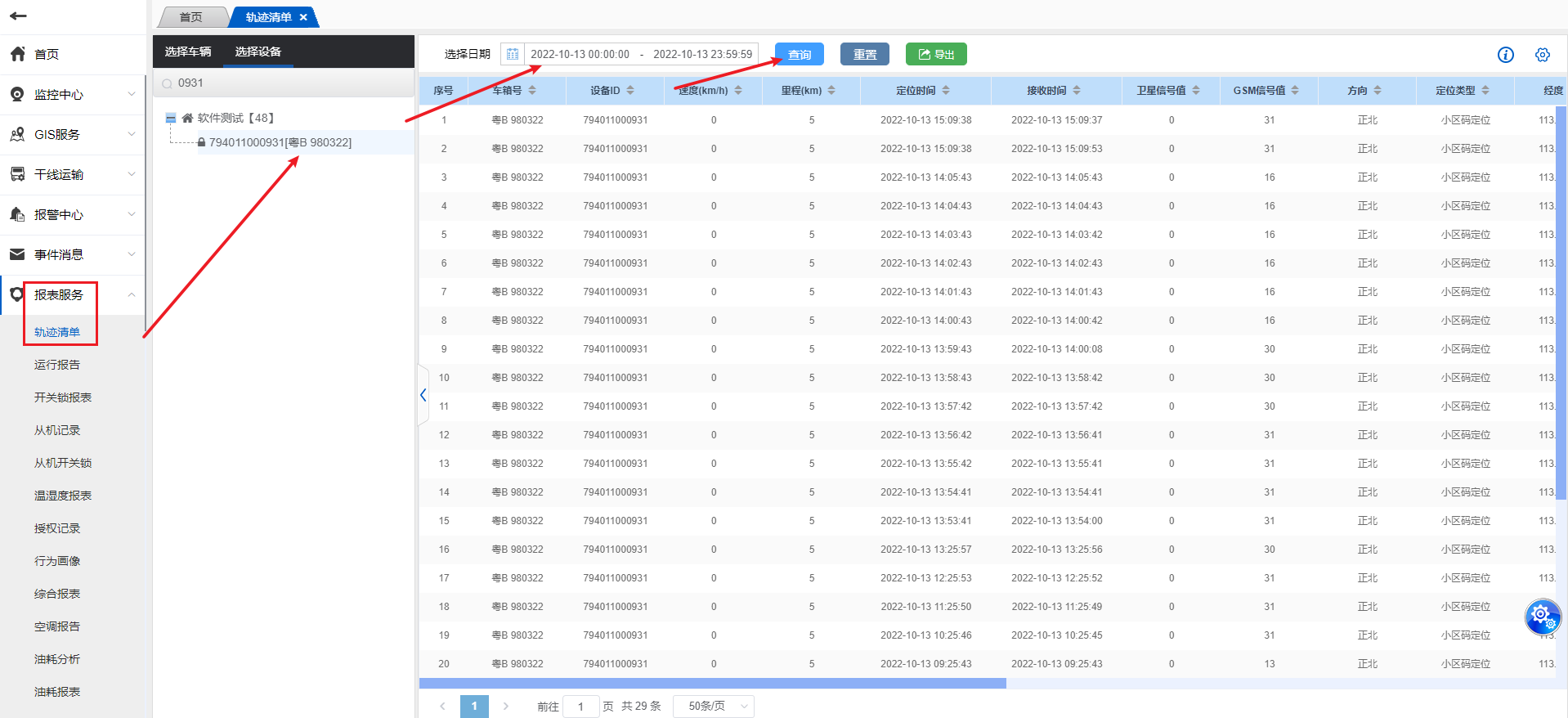The height and width of the screenshot is (718, 1568).
Task: Close the 轨迹清单 tab
Action: pyautogui.click(x=303, y=17)
